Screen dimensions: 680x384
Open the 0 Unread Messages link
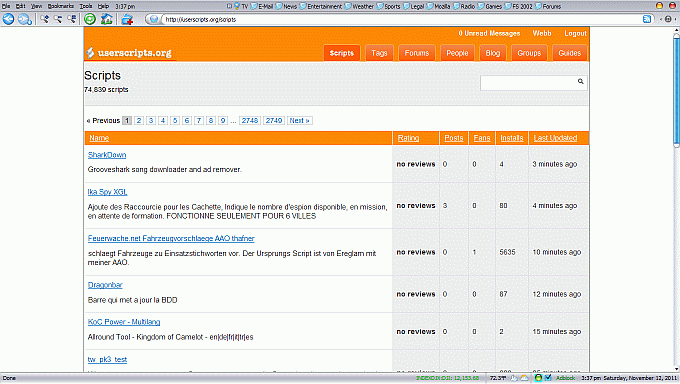click(489, 33)
